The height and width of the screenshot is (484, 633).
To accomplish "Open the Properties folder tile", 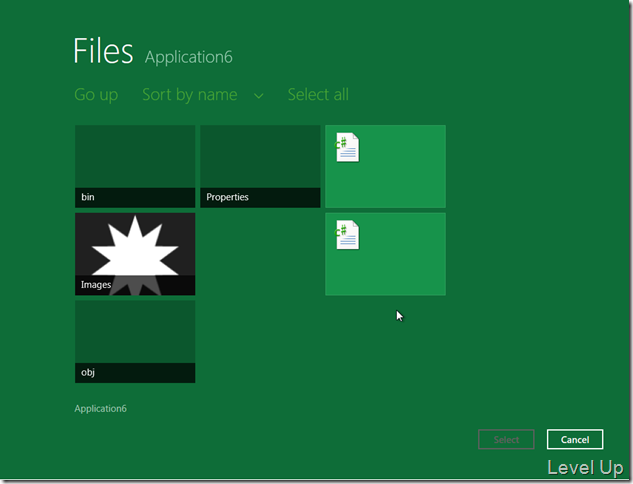I will (260, 166).
